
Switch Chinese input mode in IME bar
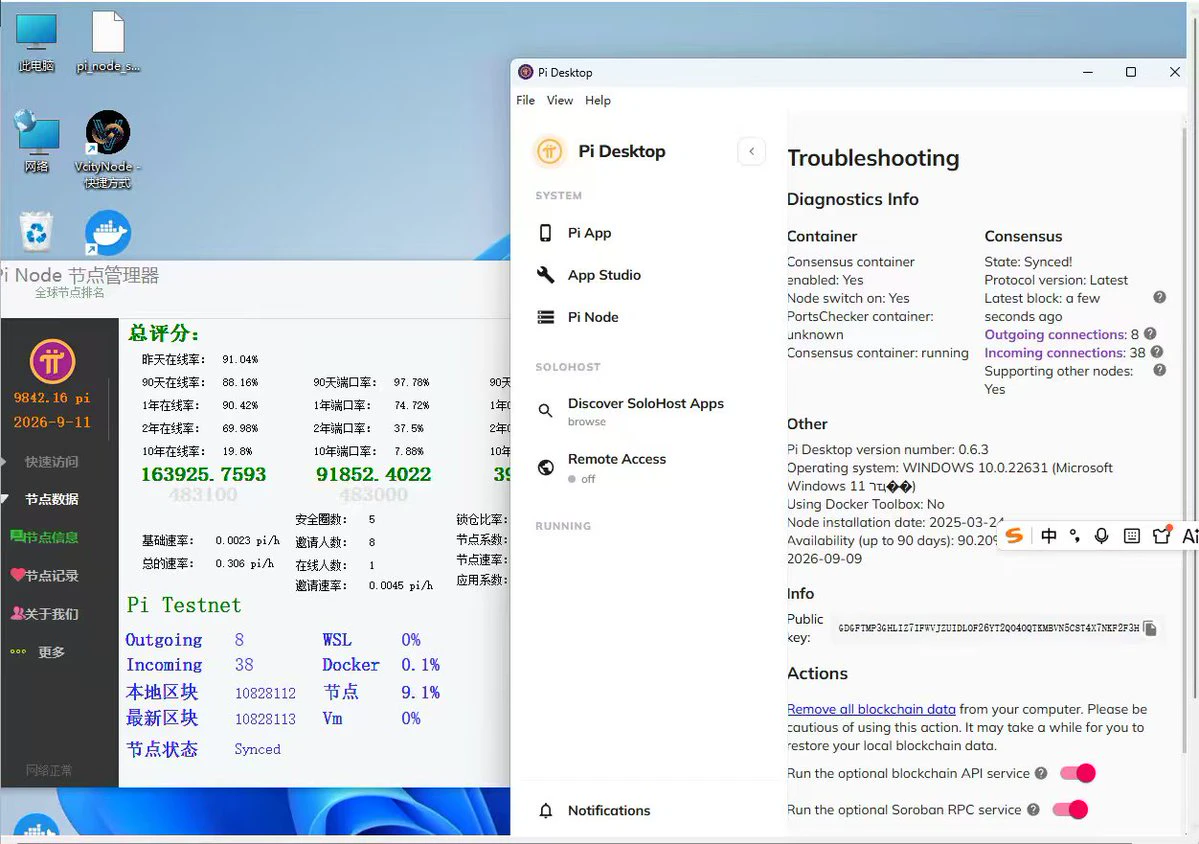point(1049,536)
